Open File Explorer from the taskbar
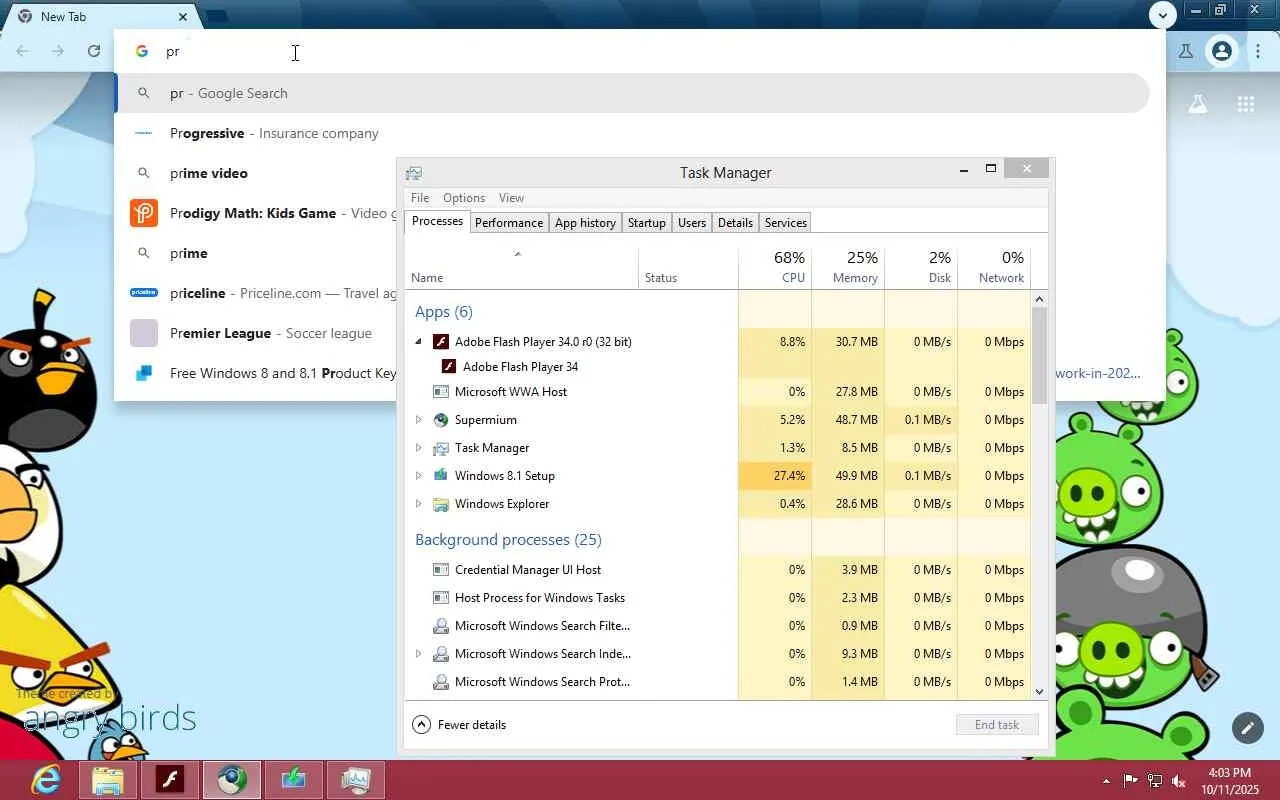Screen dimensions: 1280x800 click(108, 779)
